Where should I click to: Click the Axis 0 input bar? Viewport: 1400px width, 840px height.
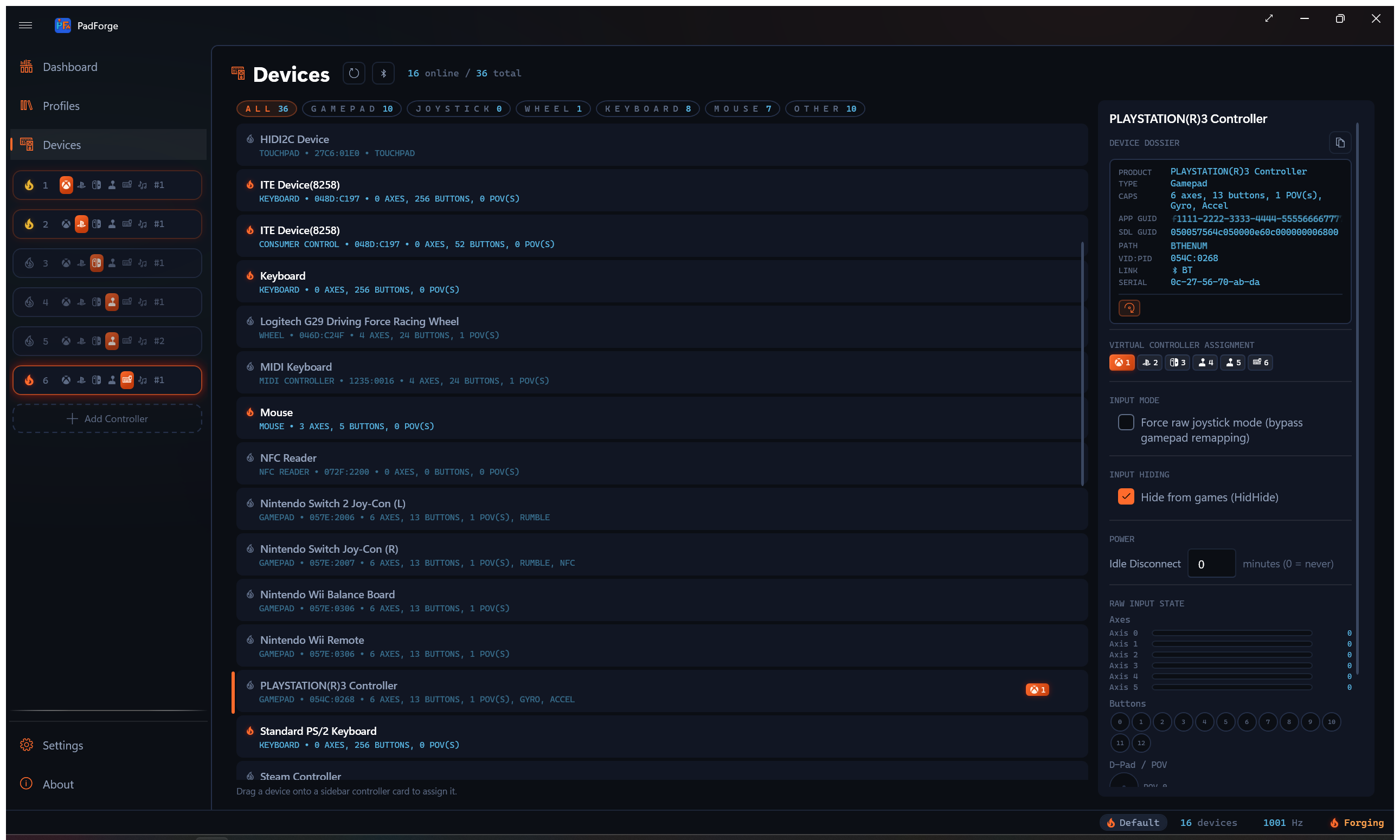point(1232,634)
